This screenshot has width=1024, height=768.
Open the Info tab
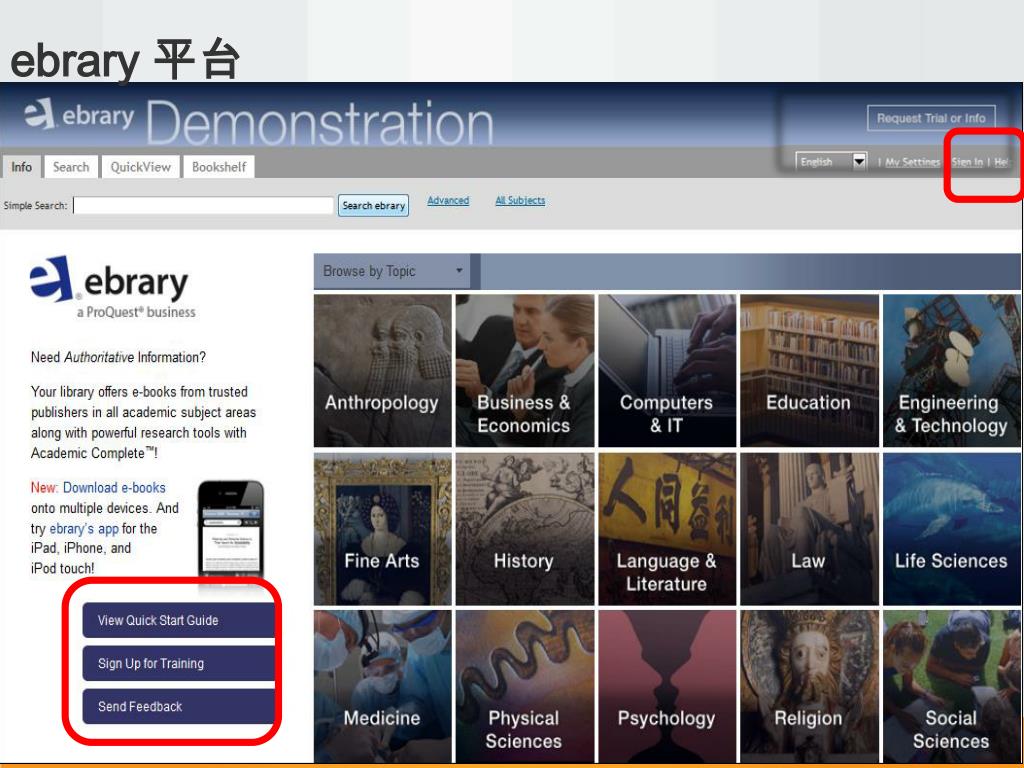(22, 167)
